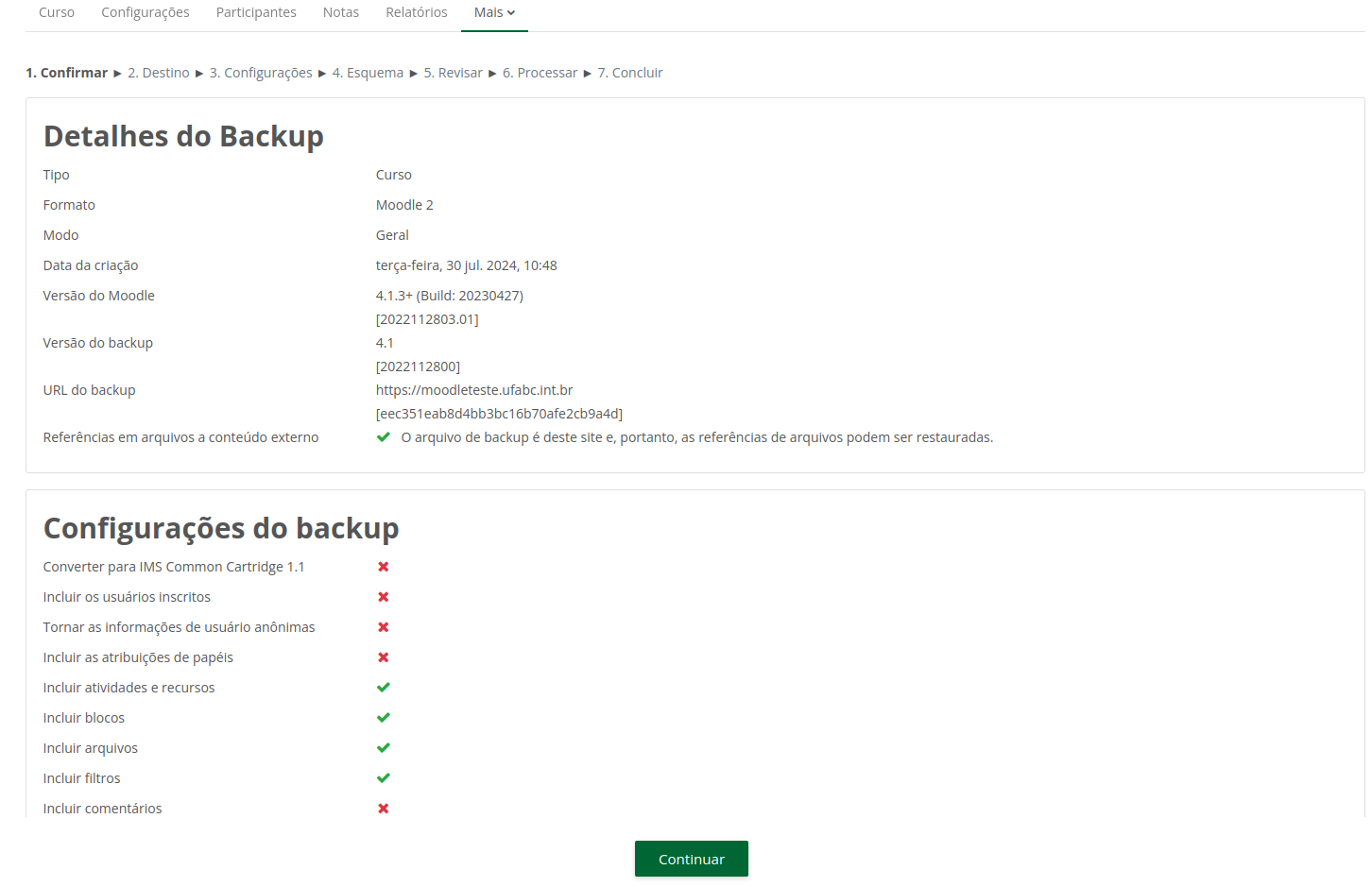Open the Relatórios tab
Viewport: 1372px width, 887px height.
[416, 12]
